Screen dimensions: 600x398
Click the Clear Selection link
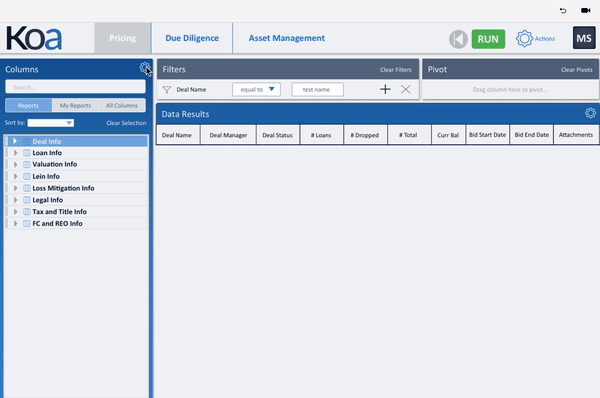click(126, 123)
